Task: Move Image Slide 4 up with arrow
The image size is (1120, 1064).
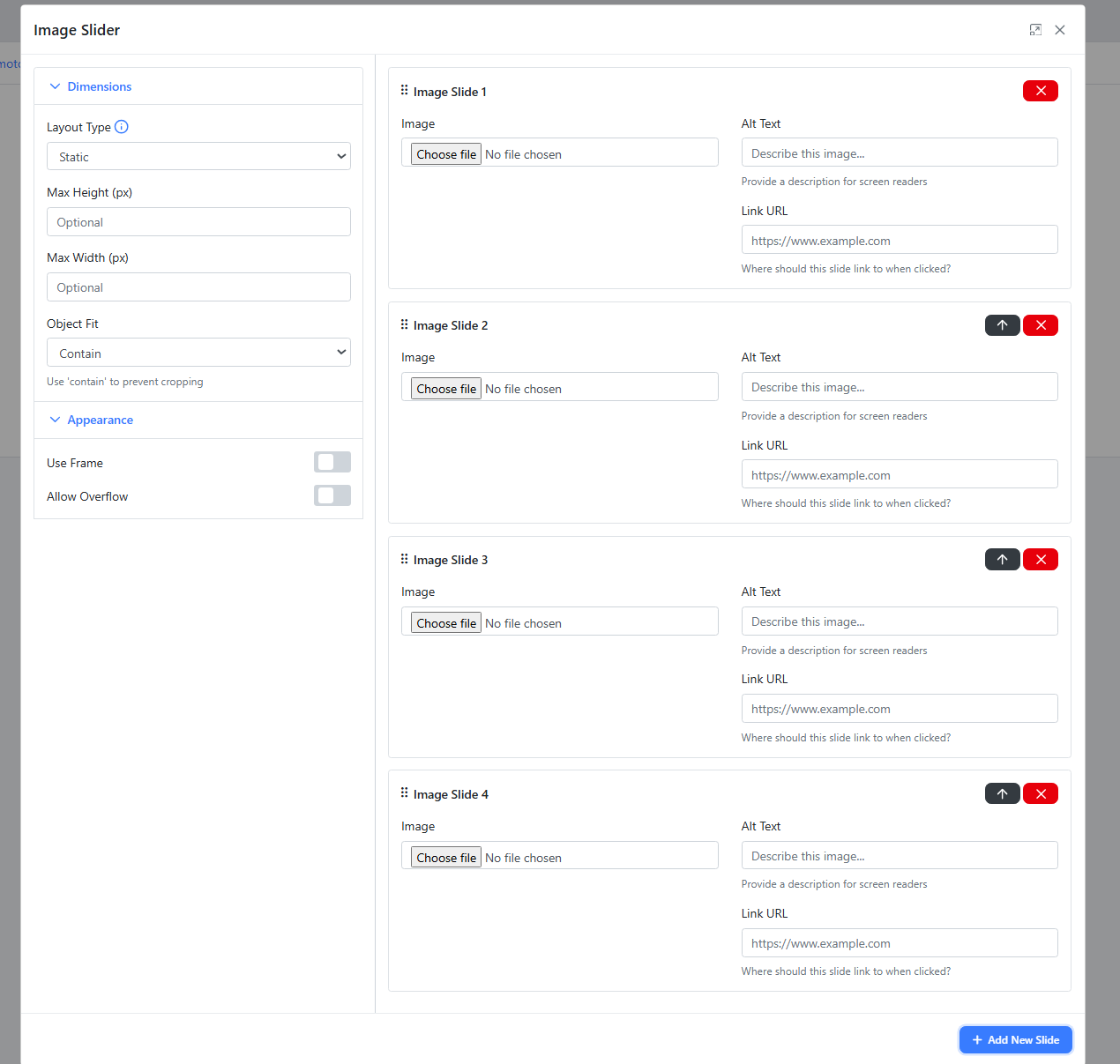Action: point(1002,794)
